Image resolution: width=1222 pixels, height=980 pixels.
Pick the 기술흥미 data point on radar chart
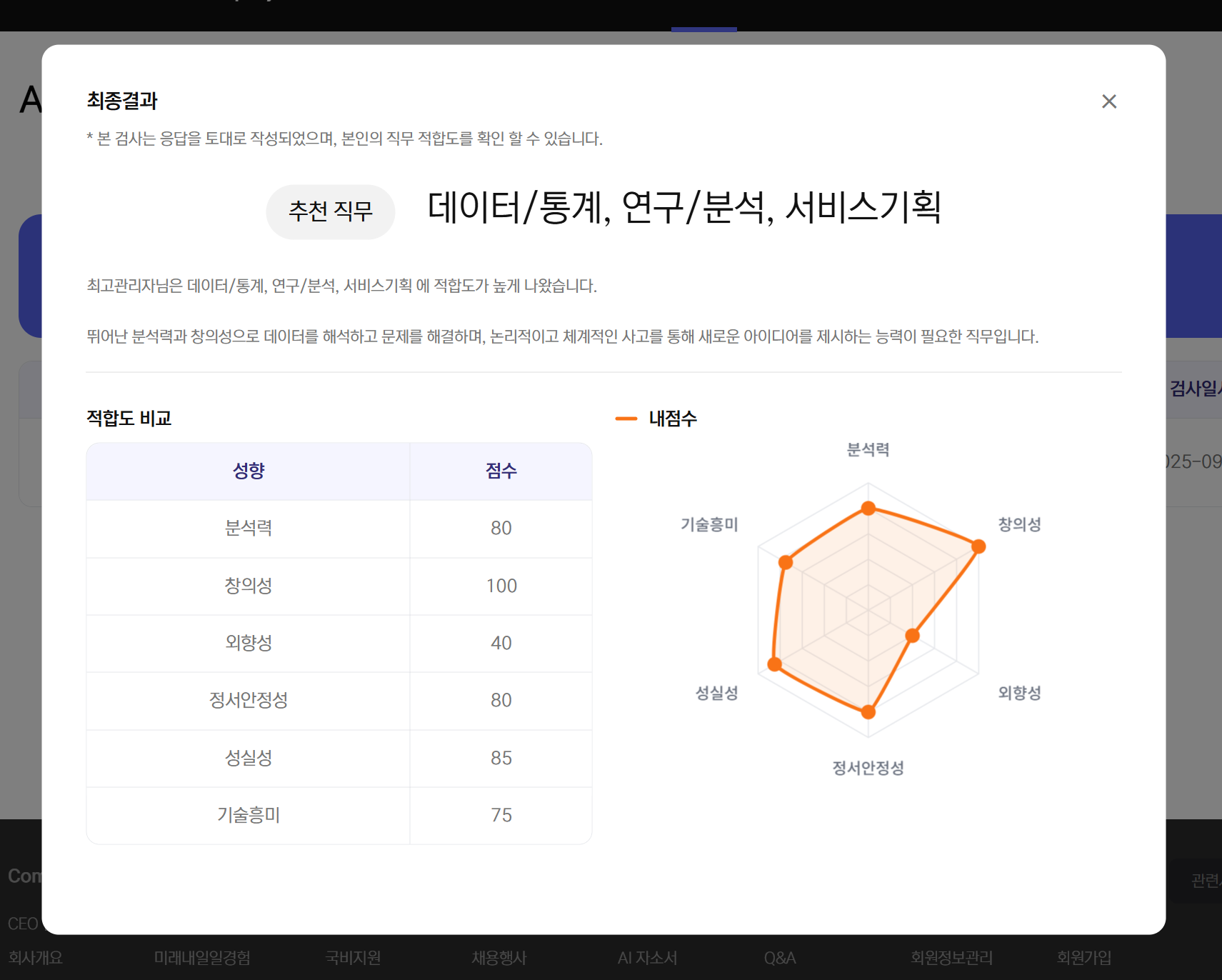pos(786,562)
